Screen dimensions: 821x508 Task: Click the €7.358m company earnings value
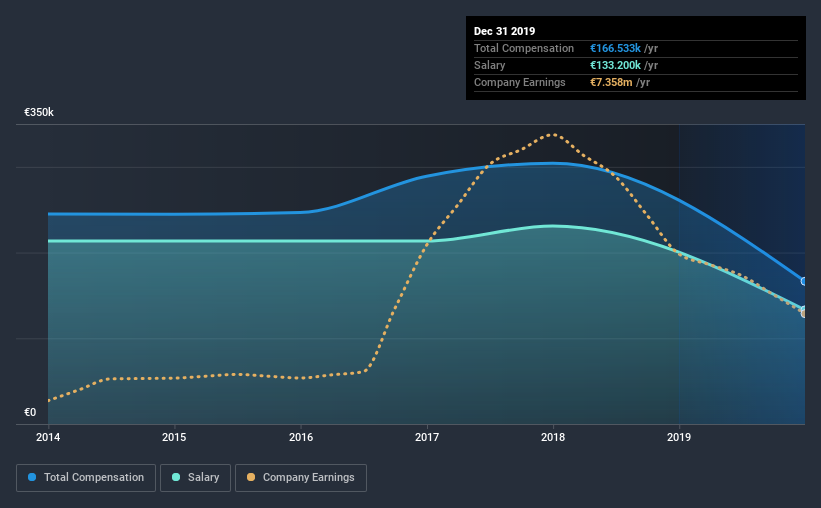pos(611,82)
